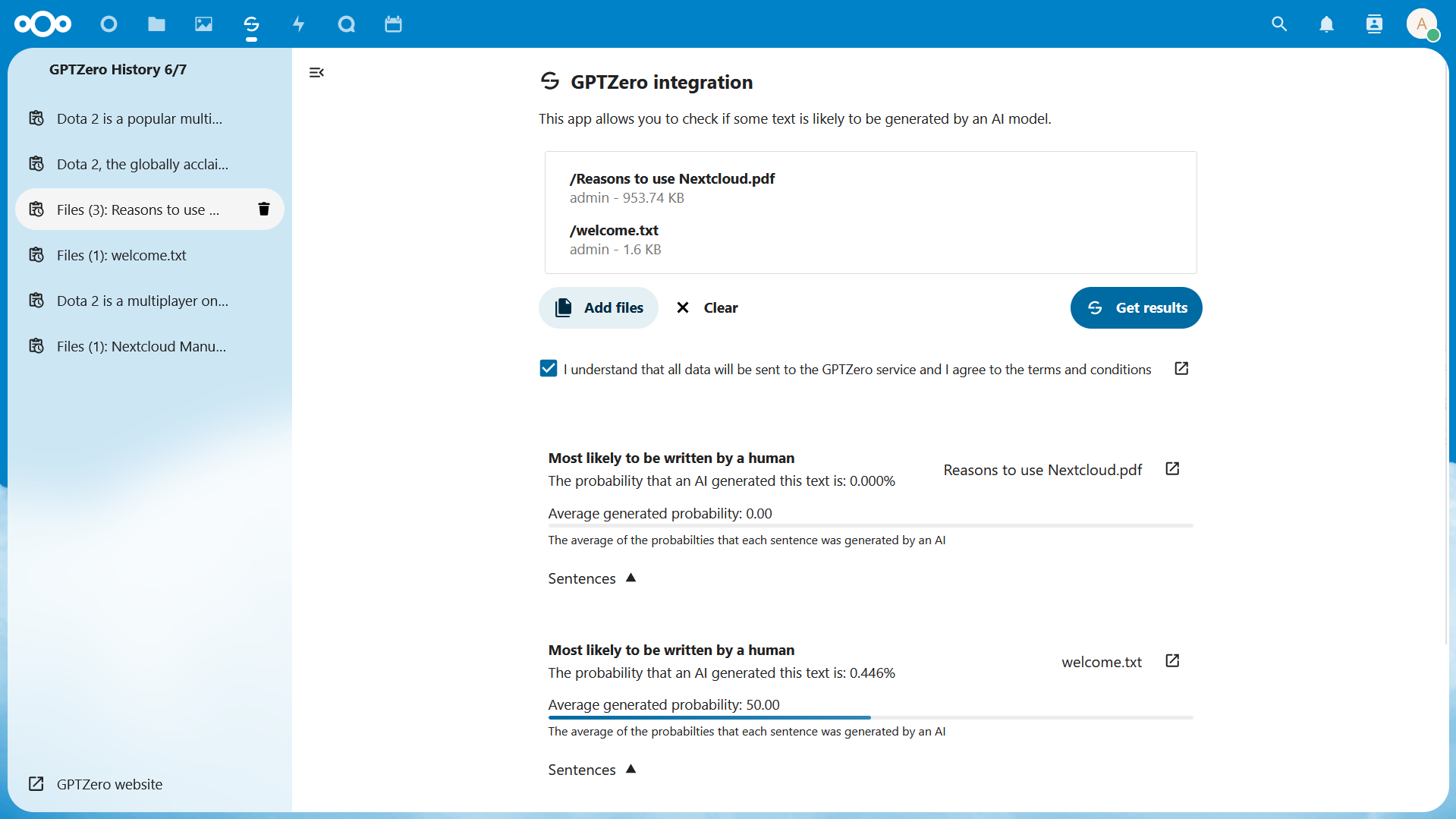Viewport: 1456px width, 819px height.
Task: Open the Nextcloud logo home link
Action: pyautogui.click(x=42, y=24)
